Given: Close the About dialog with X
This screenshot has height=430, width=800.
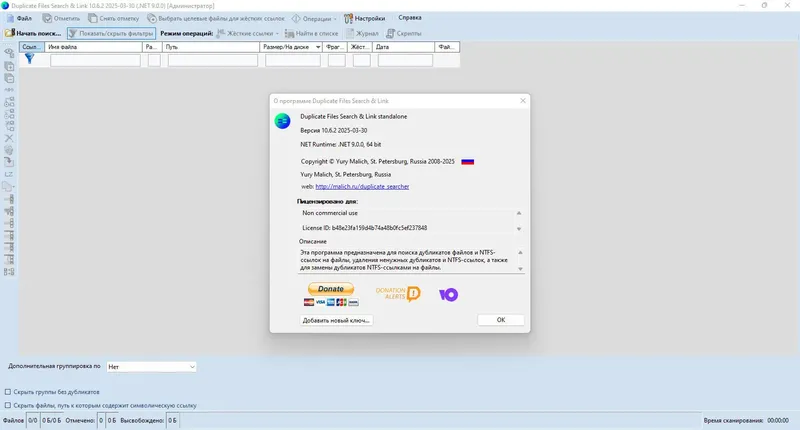Looking at the screenshot, I should click(x=522, y=100).
